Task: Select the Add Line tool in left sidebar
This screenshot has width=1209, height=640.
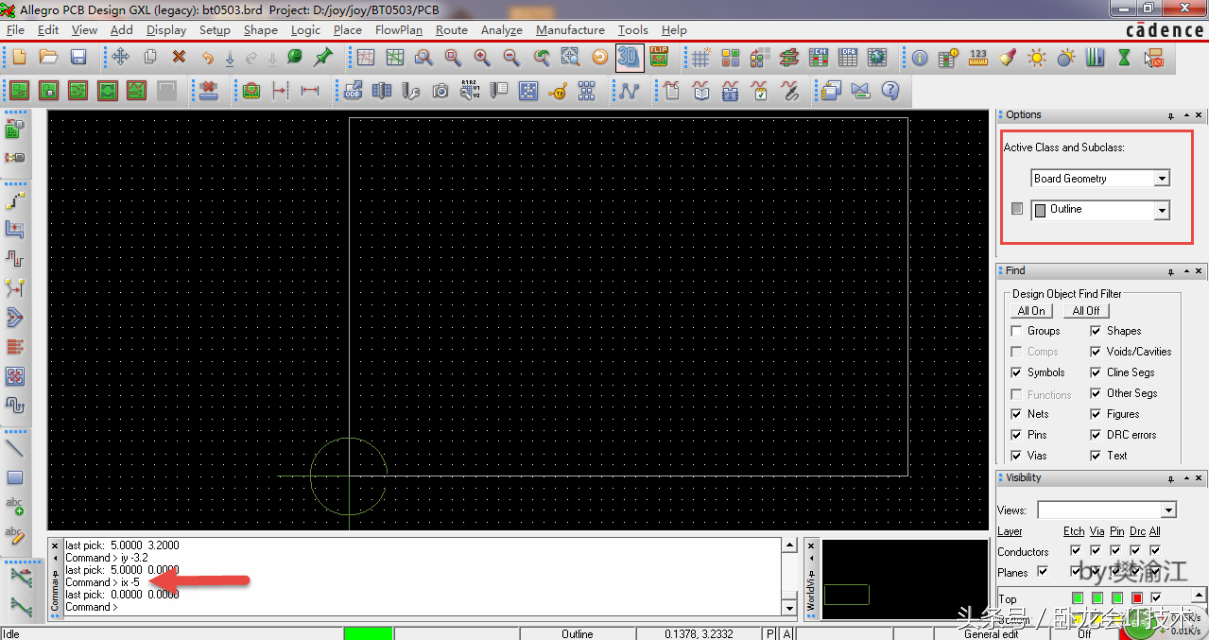Action: [15, 448]
